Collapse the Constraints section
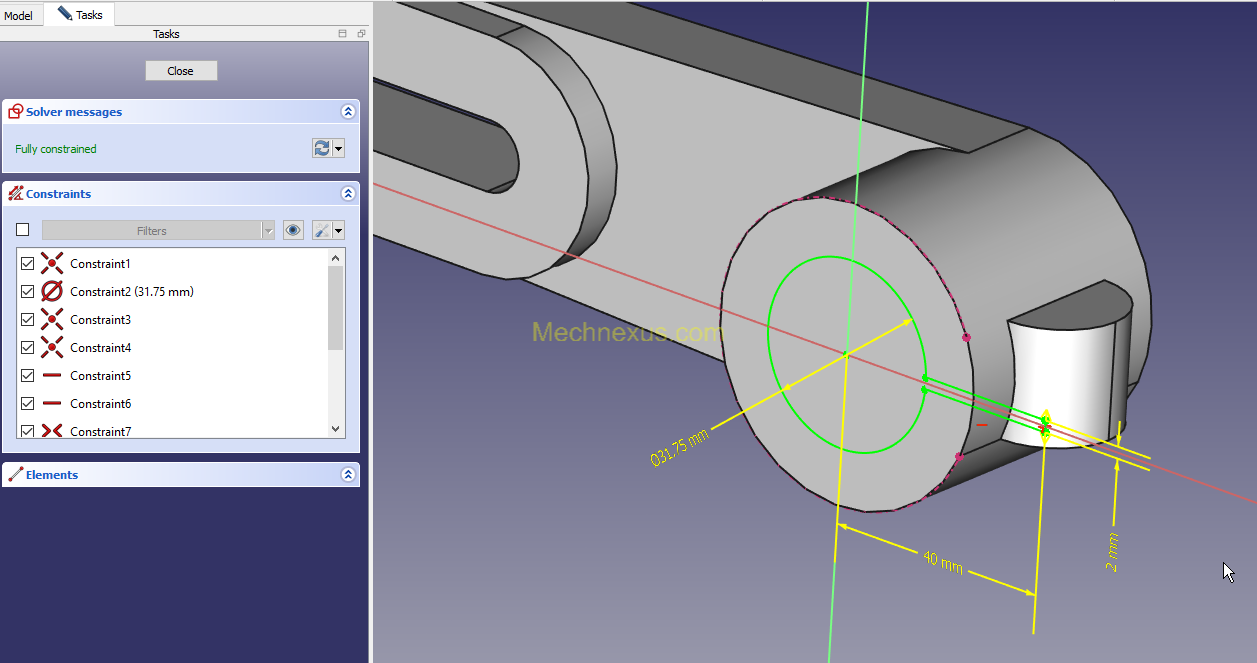1257x663 pixels. 348,194
